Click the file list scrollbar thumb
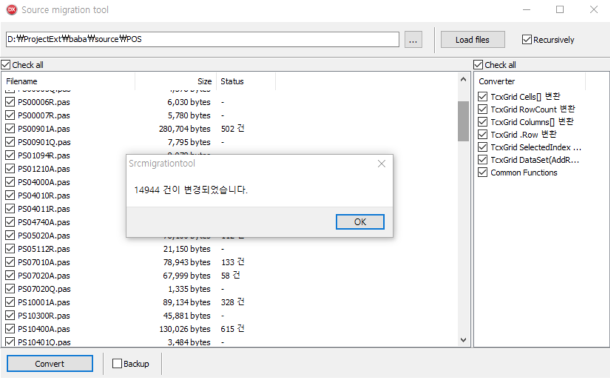Viewport: 610px width, 378px height. pos(463,121)
